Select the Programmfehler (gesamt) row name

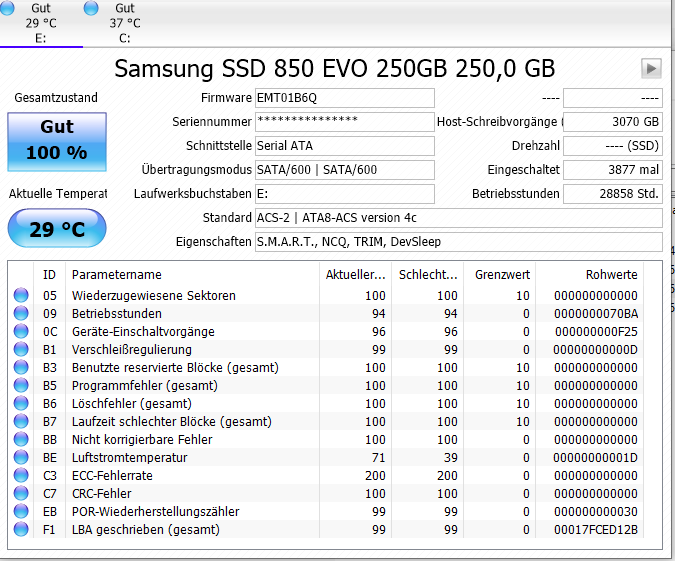click(145, 386)
